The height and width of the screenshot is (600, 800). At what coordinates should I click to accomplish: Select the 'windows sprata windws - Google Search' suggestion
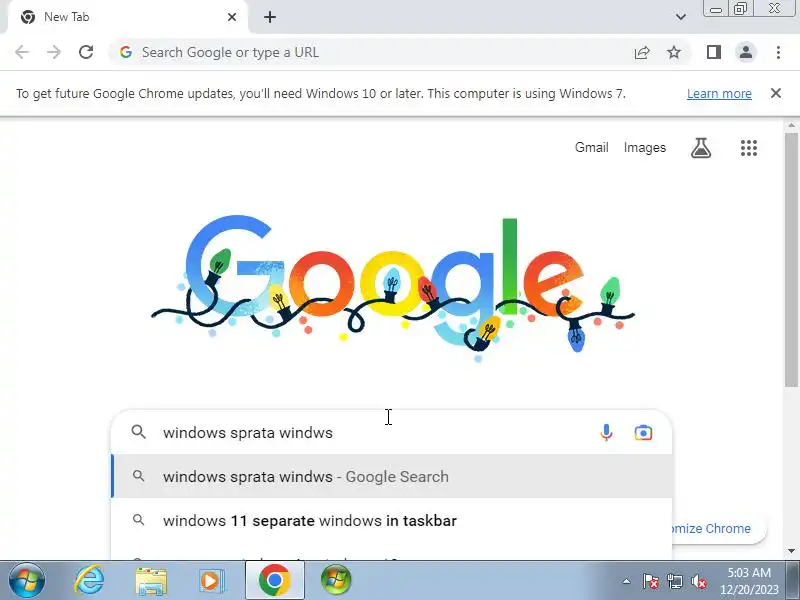tap(391, 477)
